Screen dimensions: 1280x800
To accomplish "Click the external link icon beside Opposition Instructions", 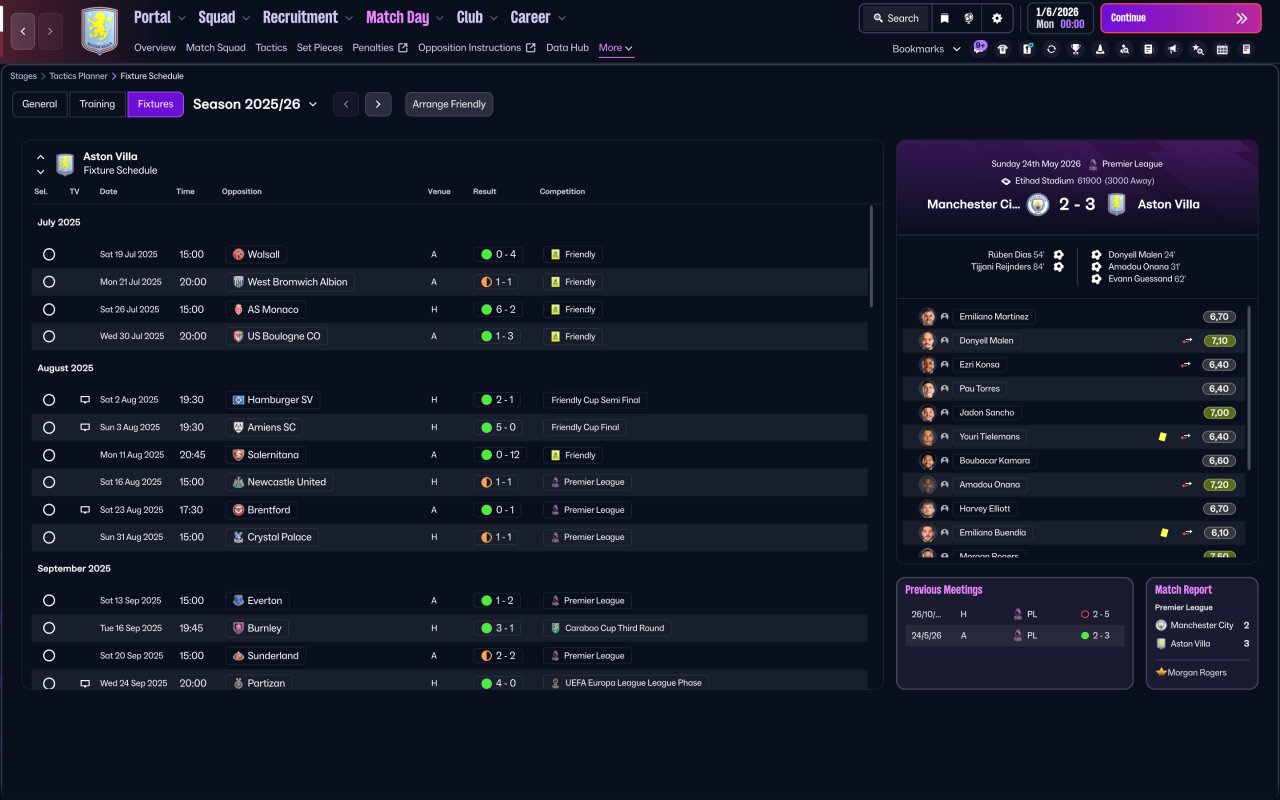I will click(x=531, y=48).
